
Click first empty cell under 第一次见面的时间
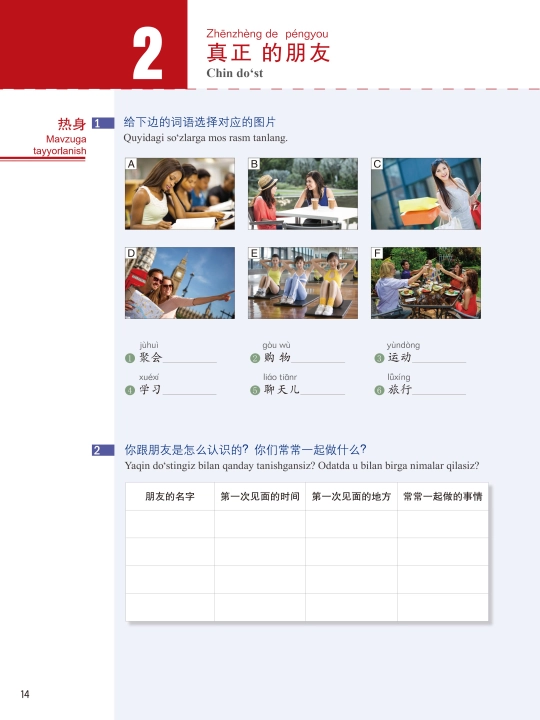(x=260, y=524)
